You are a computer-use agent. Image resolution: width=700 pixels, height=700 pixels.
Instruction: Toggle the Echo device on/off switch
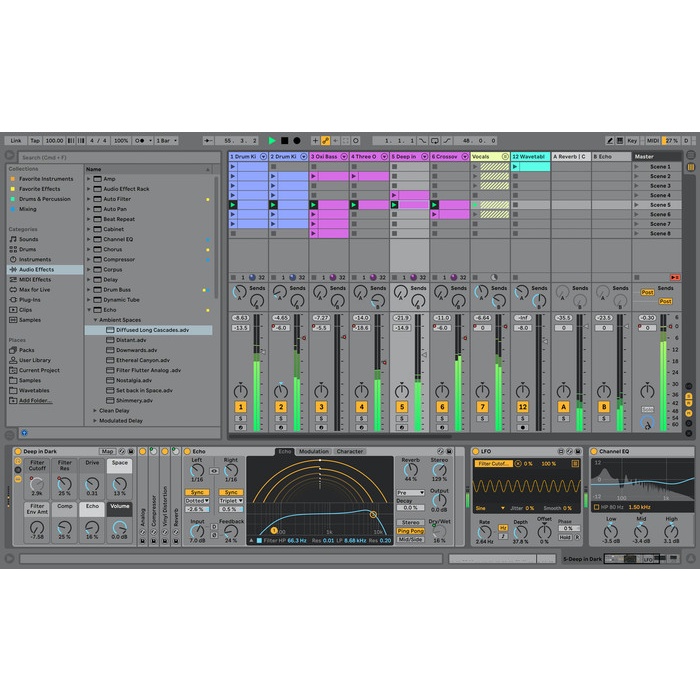(x=188, y=451)
